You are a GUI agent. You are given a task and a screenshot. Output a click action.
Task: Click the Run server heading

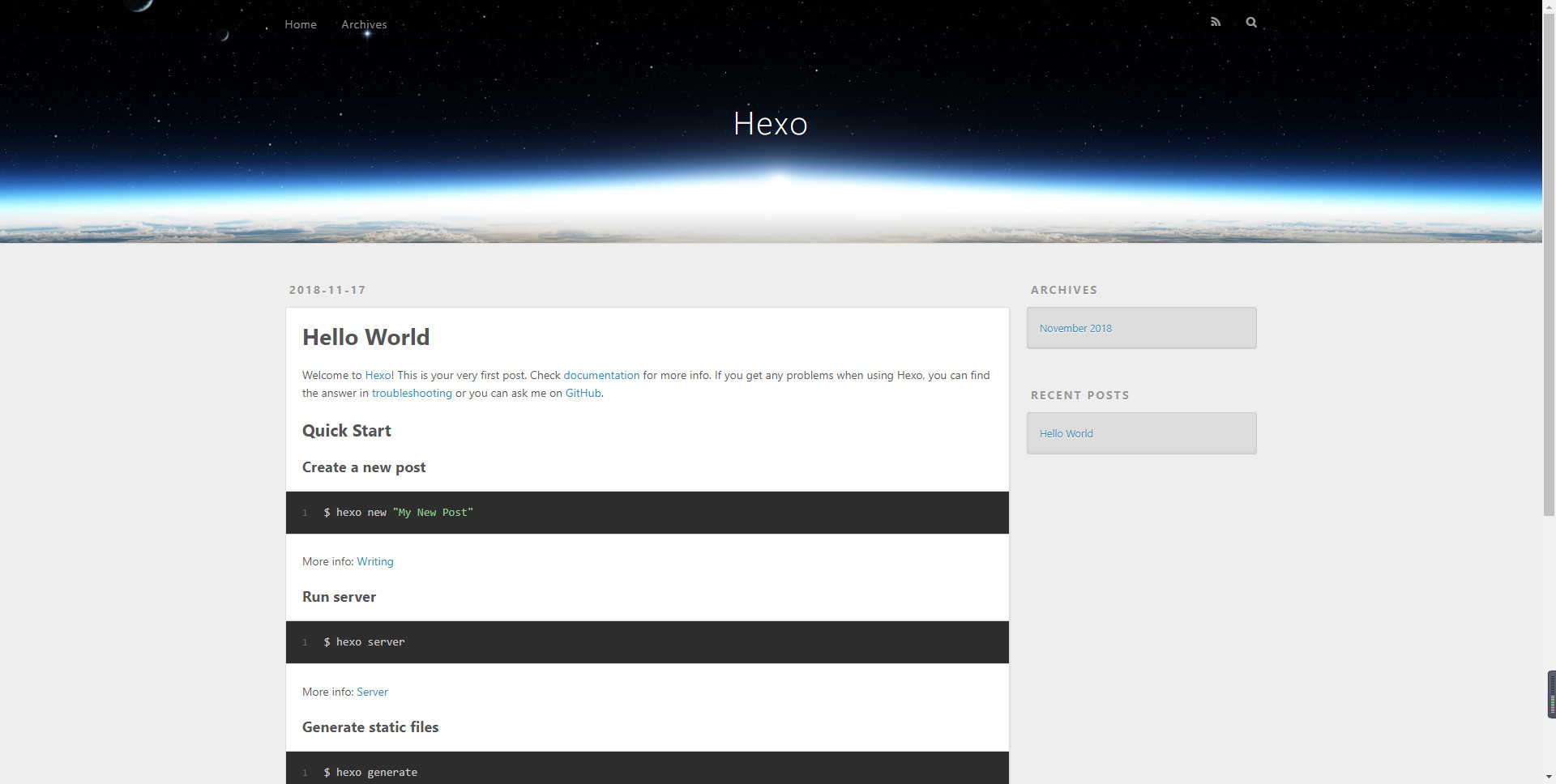coord(339,597)
